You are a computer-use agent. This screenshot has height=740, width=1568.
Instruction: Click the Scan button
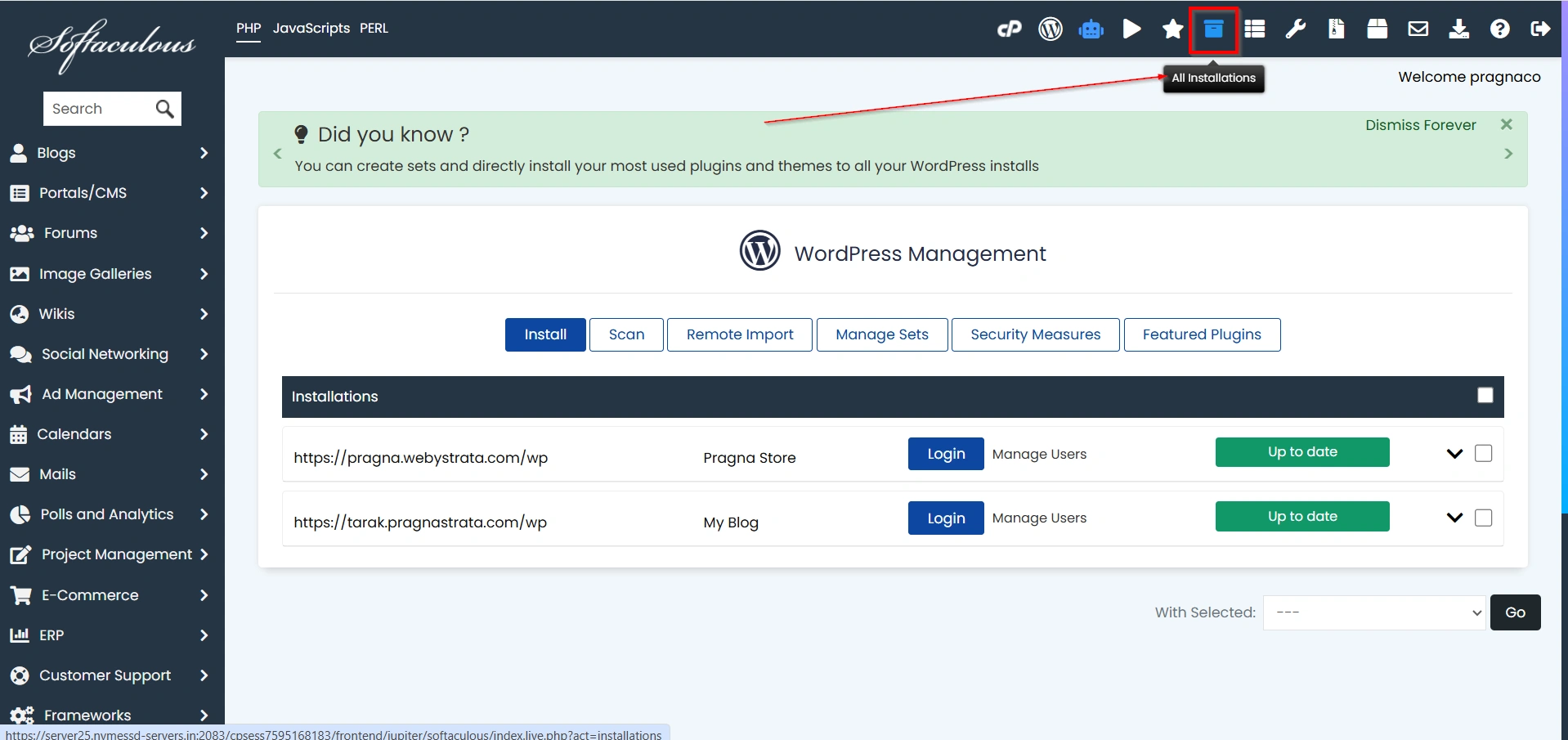626,334
